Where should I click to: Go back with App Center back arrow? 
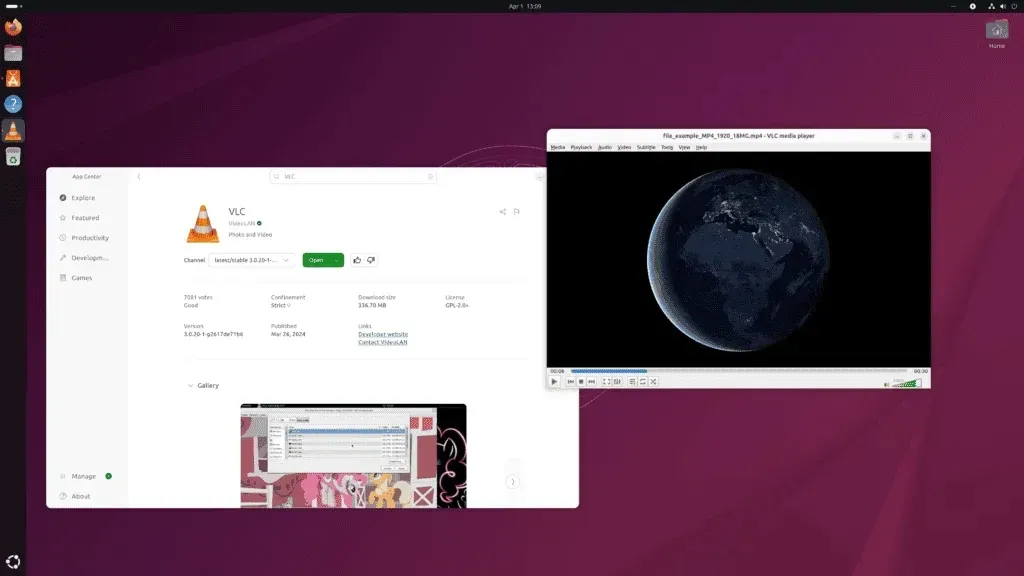coord(139,176)
